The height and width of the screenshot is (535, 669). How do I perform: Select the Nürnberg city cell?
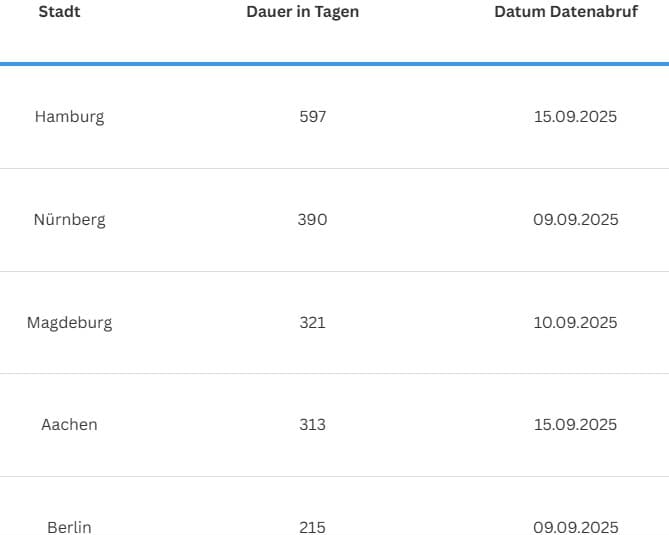click(70, 220)
